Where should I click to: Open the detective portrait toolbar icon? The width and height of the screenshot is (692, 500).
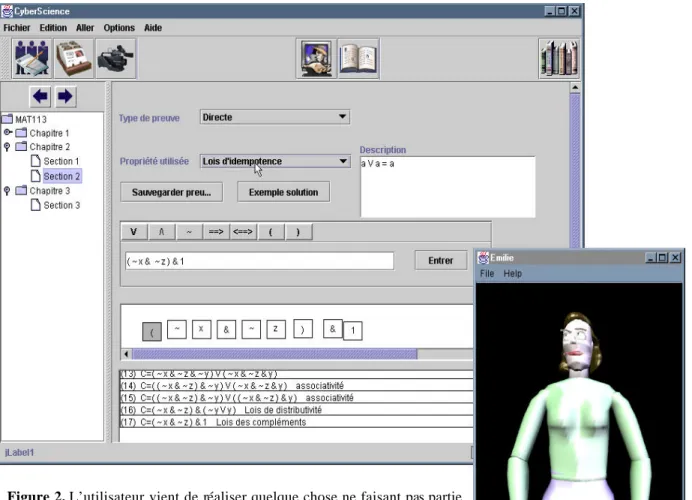point(316,58)
